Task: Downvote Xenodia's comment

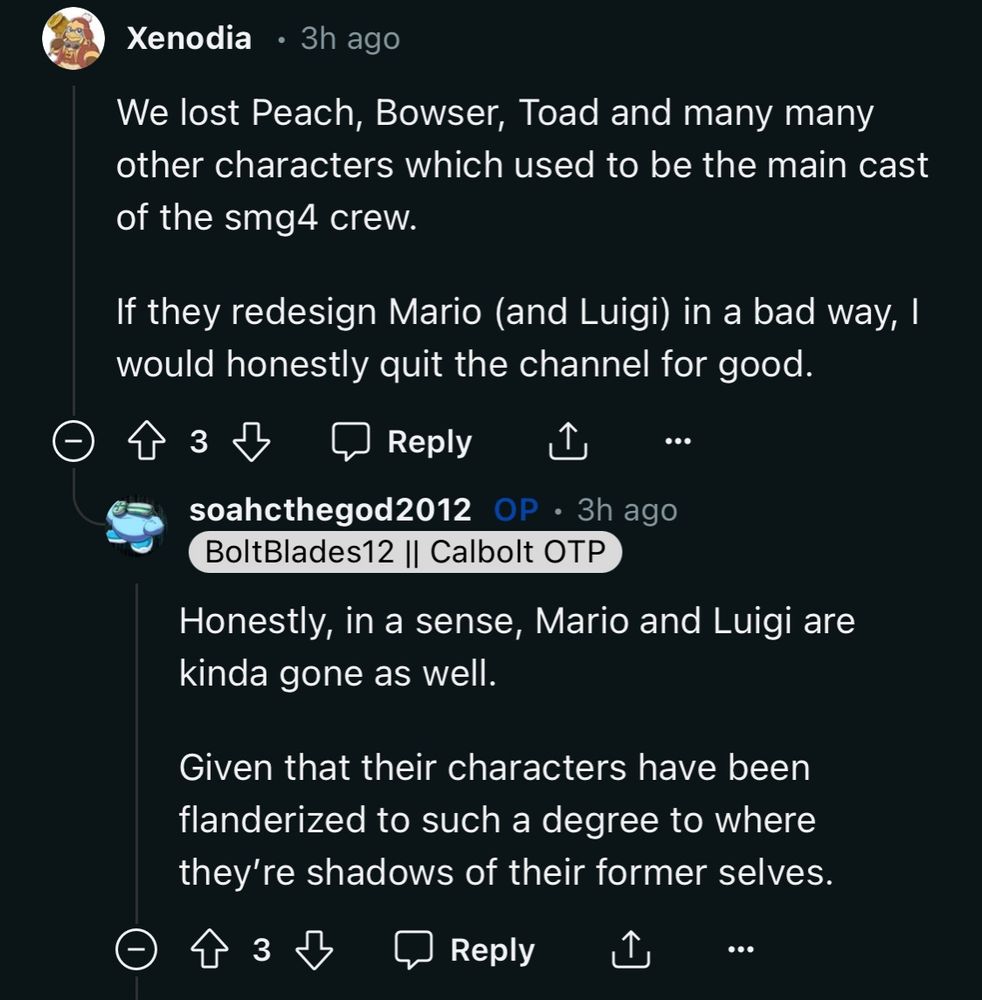Action: 251,441
